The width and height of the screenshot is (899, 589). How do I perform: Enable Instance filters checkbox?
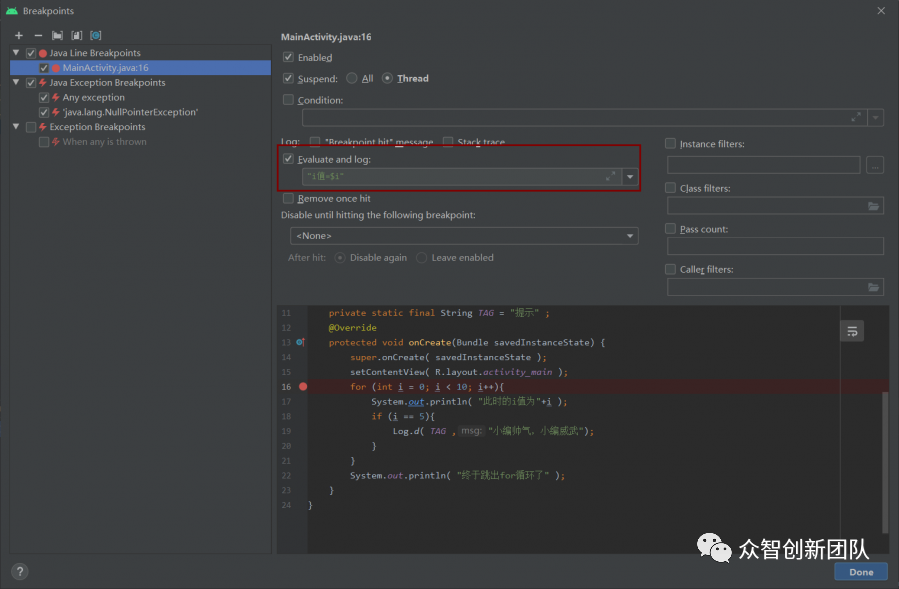pos(670,143)
